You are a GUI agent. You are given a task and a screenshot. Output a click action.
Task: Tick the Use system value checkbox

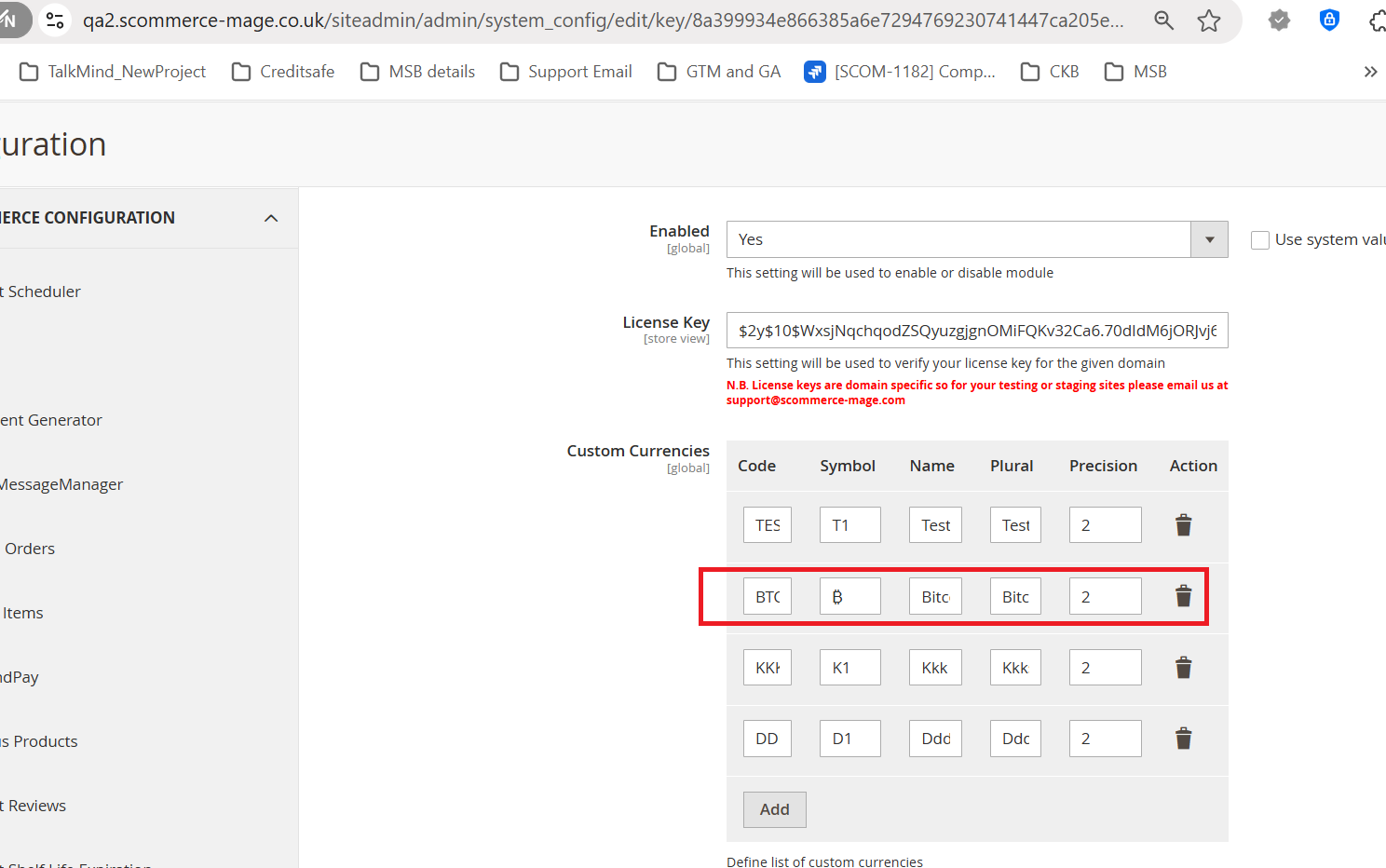point(1260,240)
